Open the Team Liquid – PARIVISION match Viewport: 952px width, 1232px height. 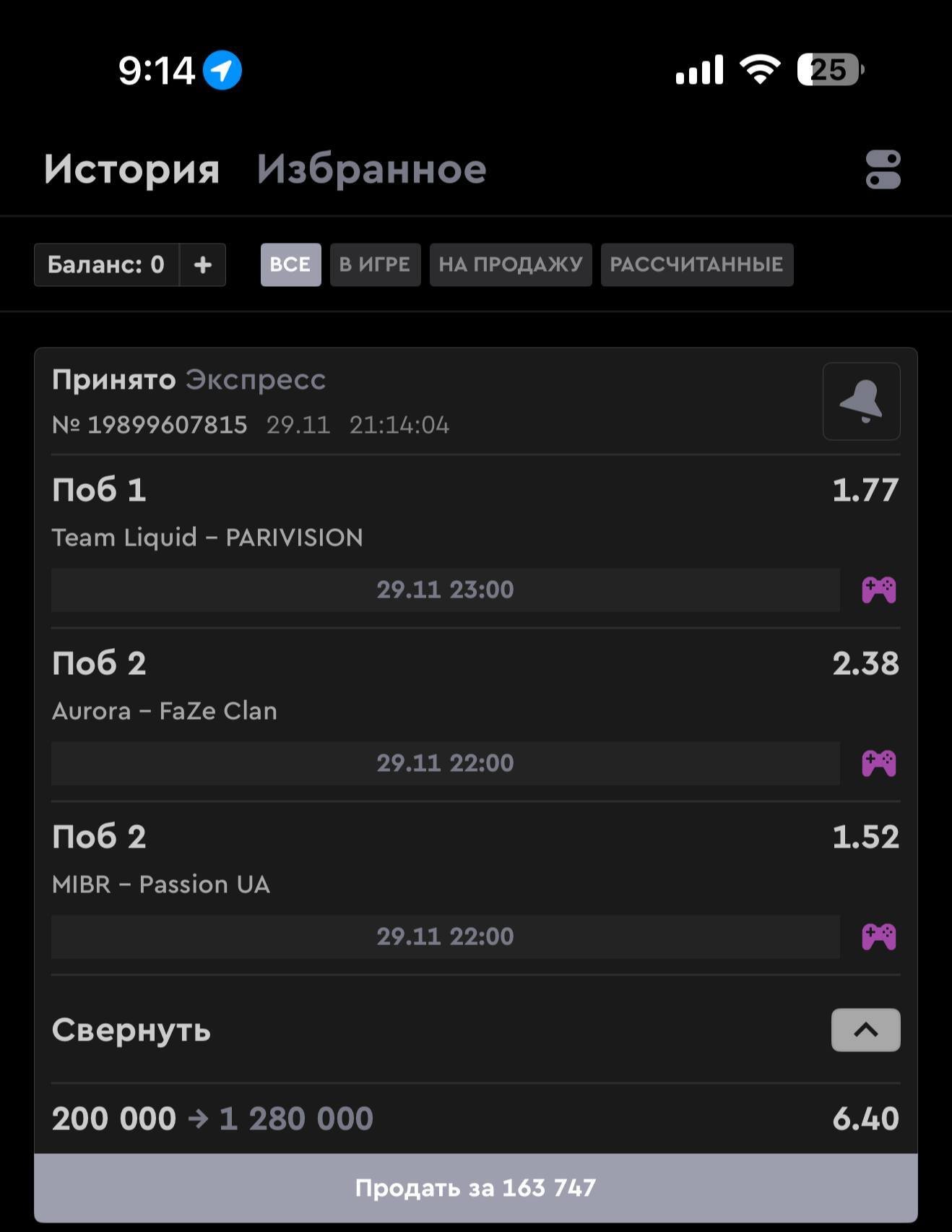[x=207, y=538]
